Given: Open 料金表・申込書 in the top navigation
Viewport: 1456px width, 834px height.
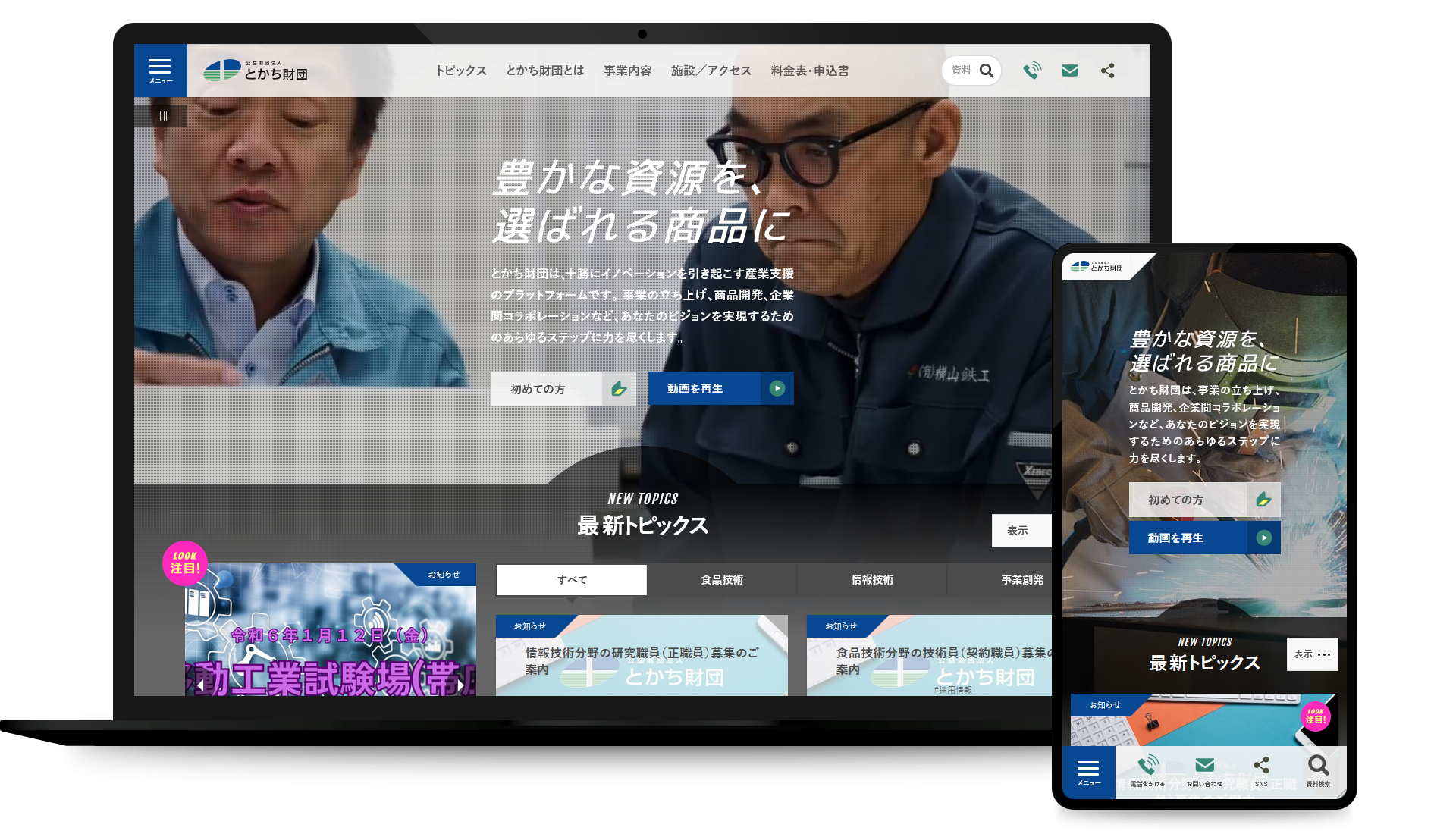Looking at the screenshot, I should pyautogui.click(x=810, y=71).
